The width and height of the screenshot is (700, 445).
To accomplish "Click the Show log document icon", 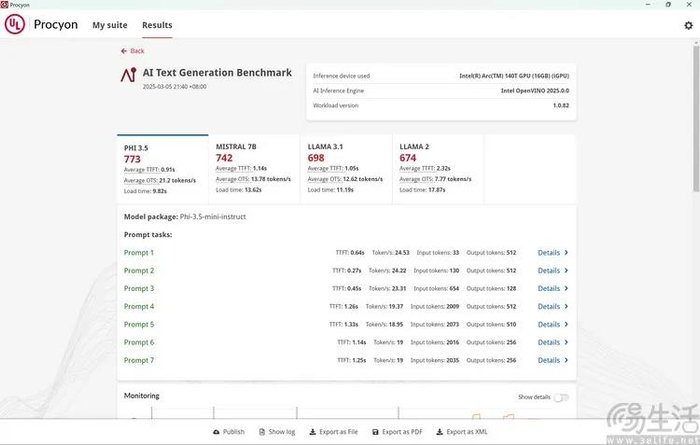I will click(262, 432).
